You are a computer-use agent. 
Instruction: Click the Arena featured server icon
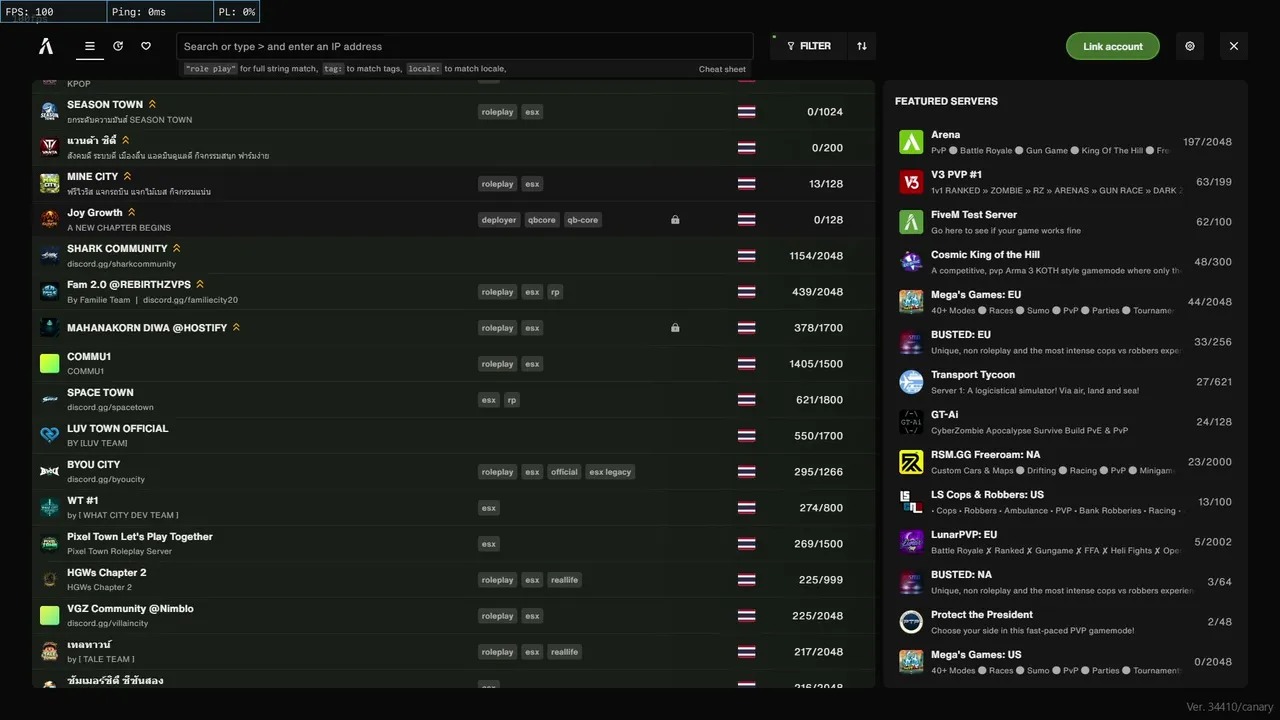pos(911,142)
